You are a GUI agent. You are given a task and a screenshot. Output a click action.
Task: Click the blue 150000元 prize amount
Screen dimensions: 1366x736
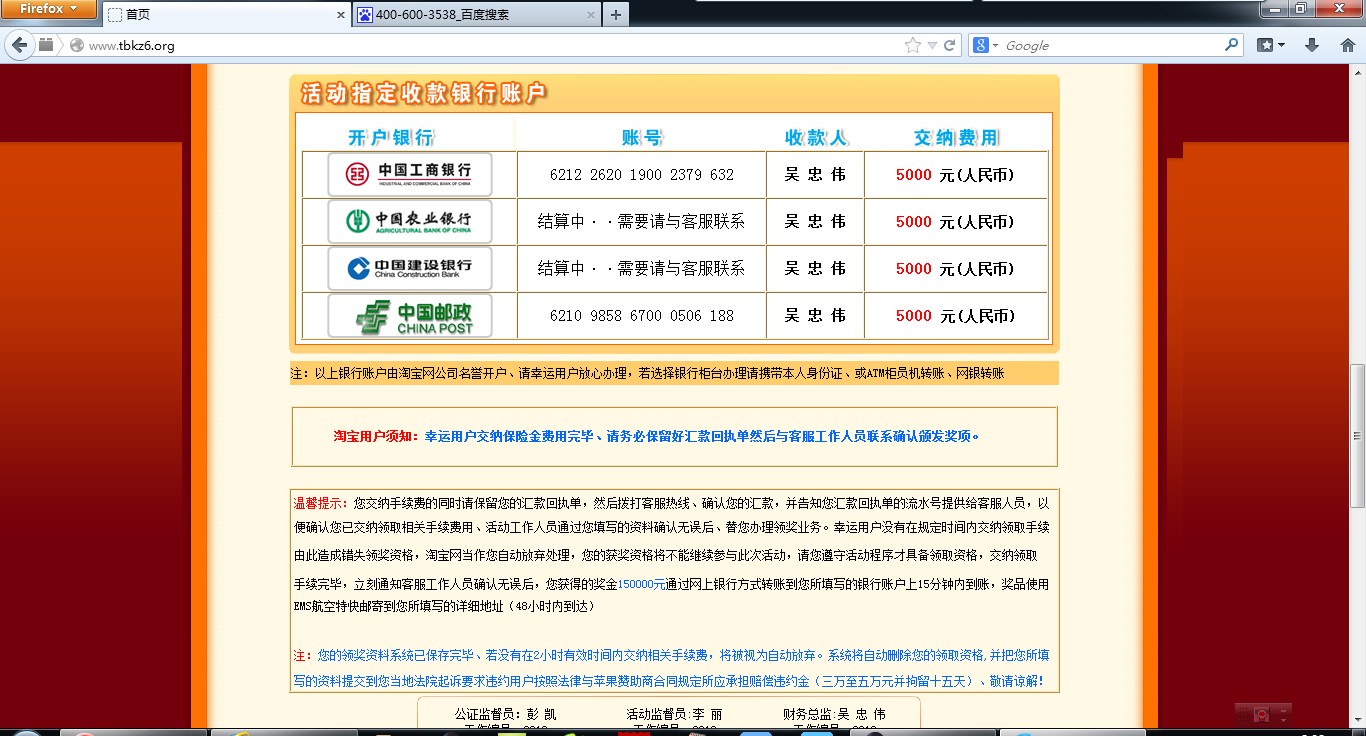642,583
